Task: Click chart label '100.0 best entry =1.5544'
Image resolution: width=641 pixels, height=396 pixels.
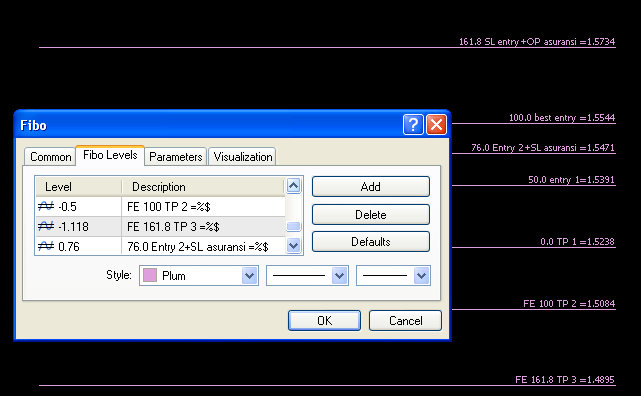Action: click(x=562, y=118)
